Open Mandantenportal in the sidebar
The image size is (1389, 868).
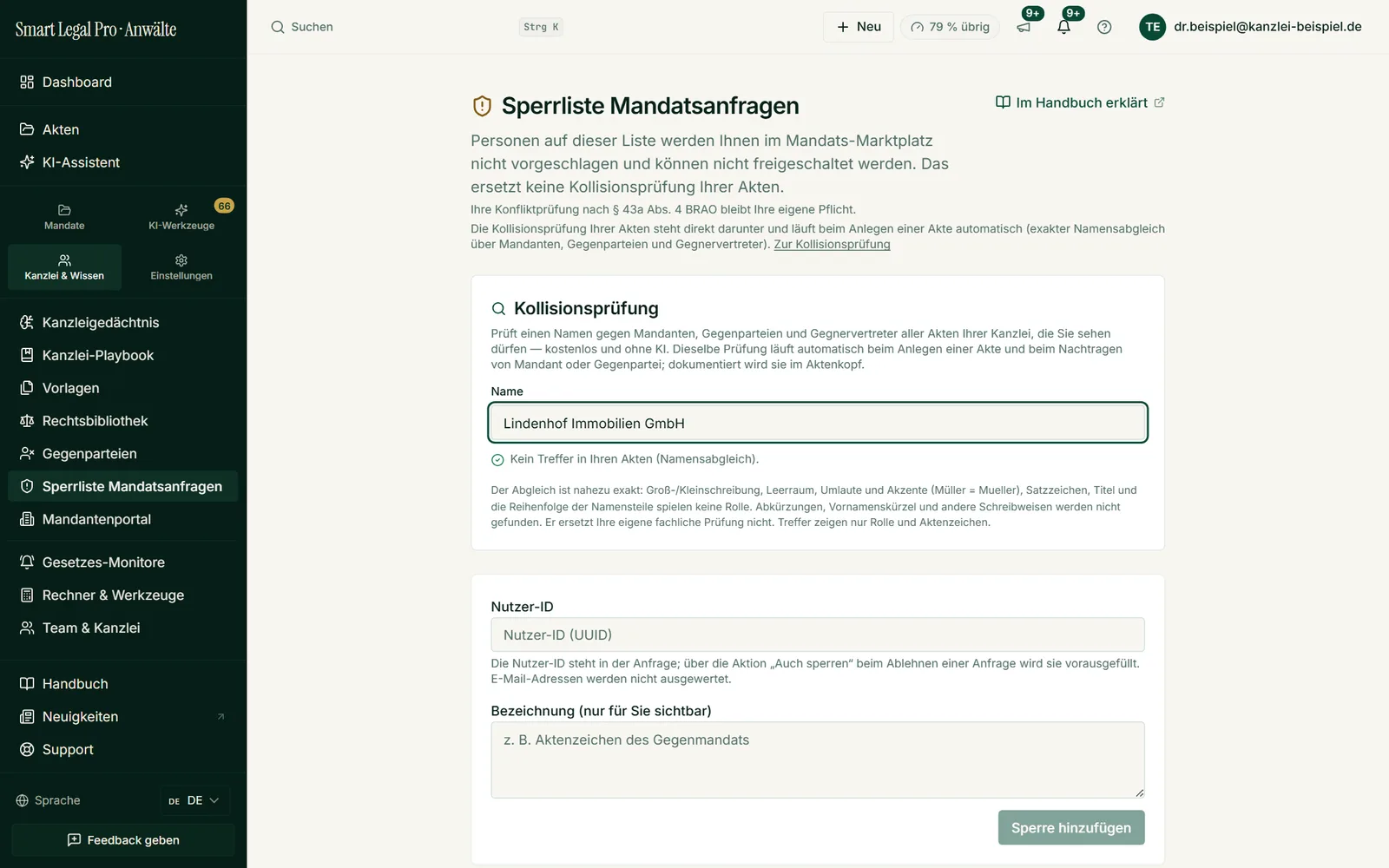123,519
